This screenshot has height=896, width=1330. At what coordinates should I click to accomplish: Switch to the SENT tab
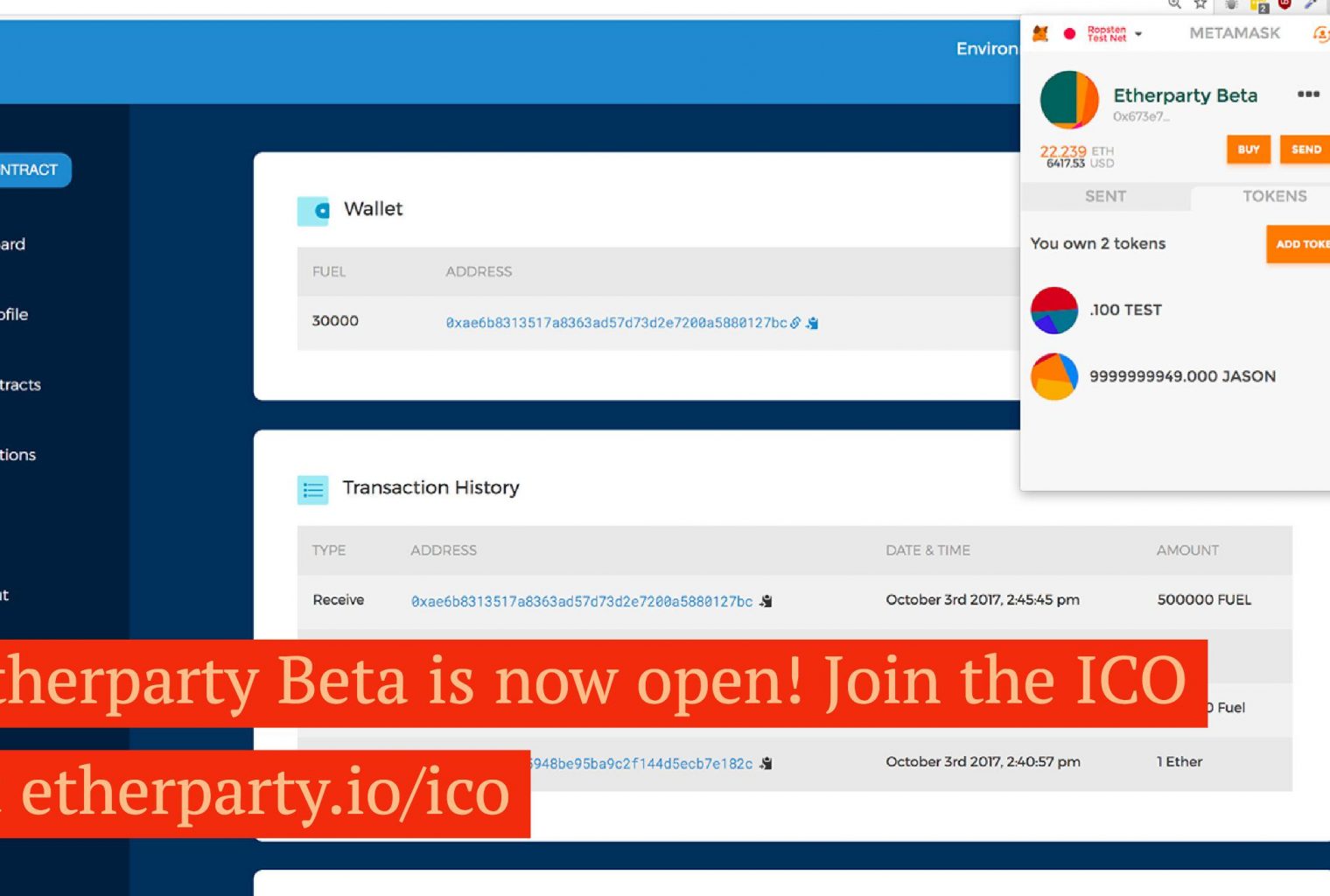1105,197
